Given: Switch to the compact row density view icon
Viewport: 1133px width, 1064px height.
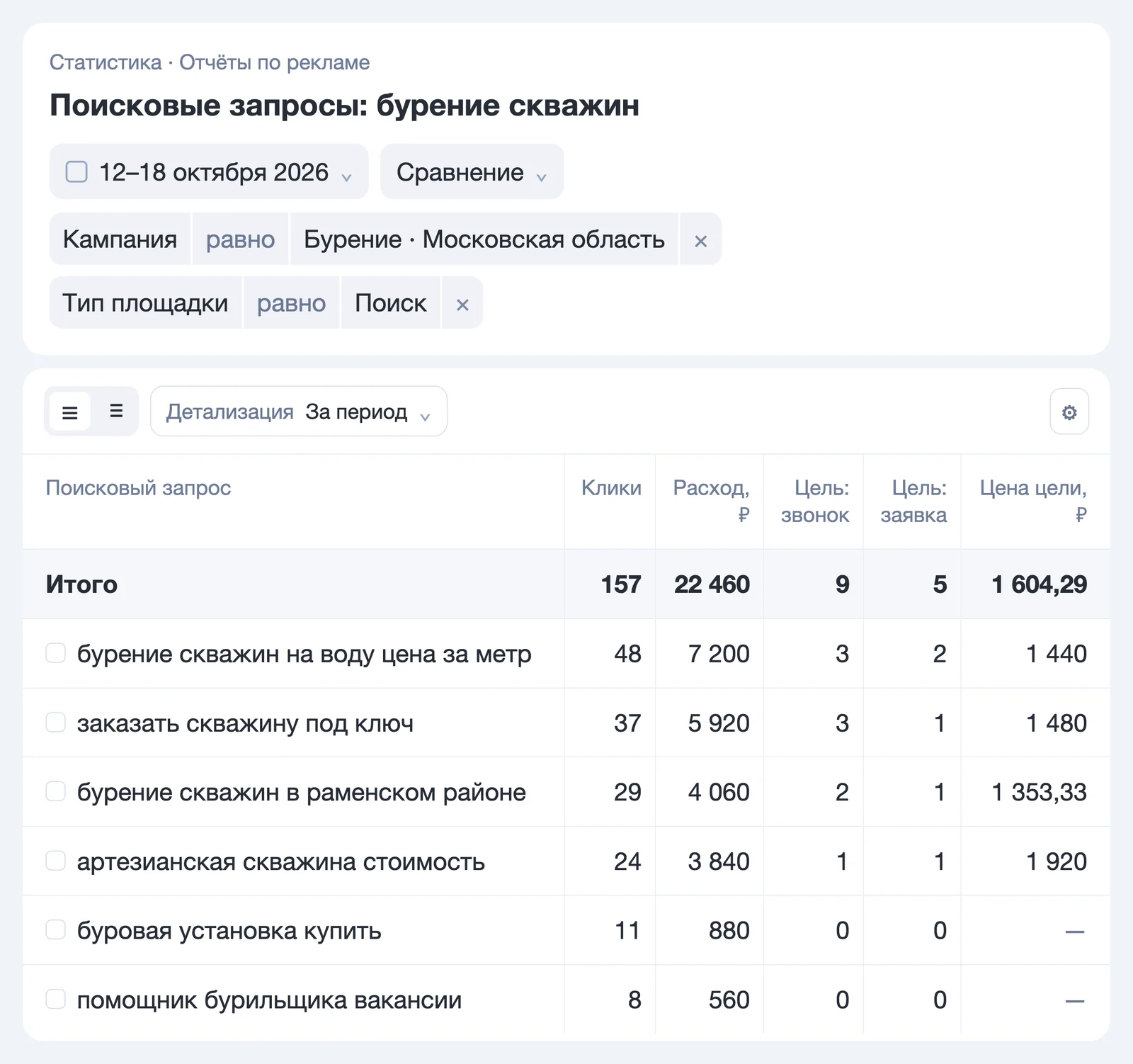Looking at the screenshot, I should (116, 412).
